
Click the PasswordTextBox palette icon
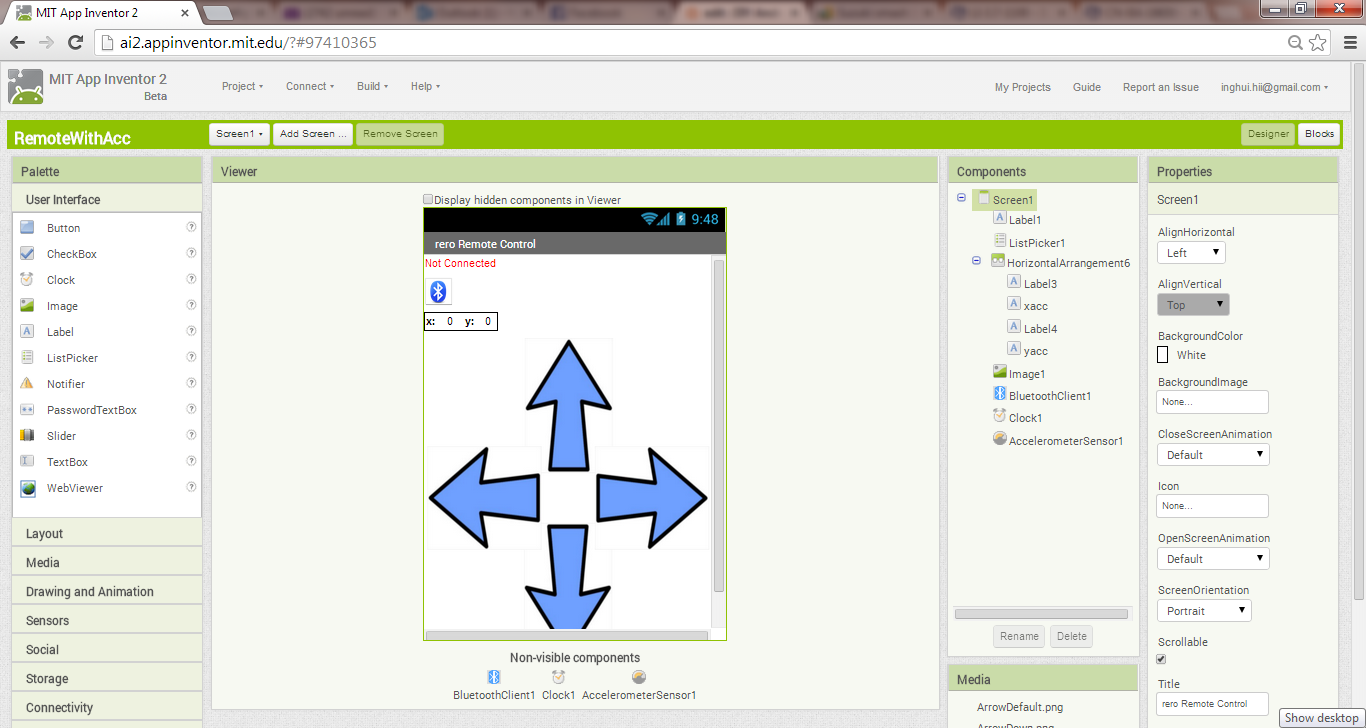coord(27,409)
